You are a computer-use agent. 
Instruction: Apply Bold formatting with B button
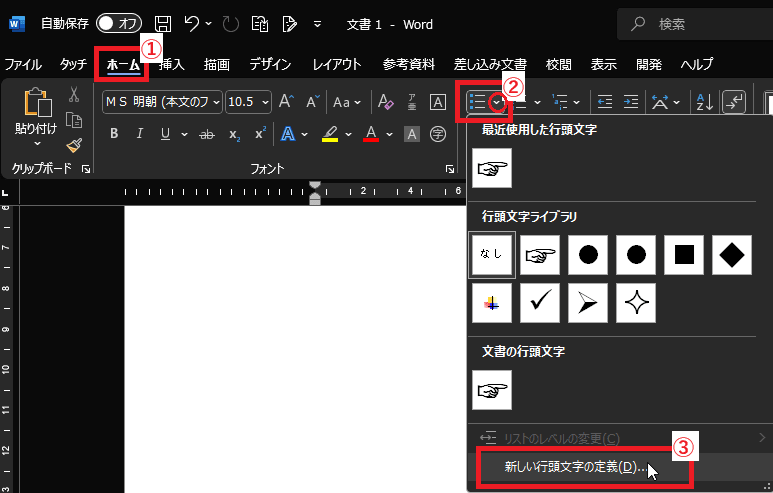[114, 134]
